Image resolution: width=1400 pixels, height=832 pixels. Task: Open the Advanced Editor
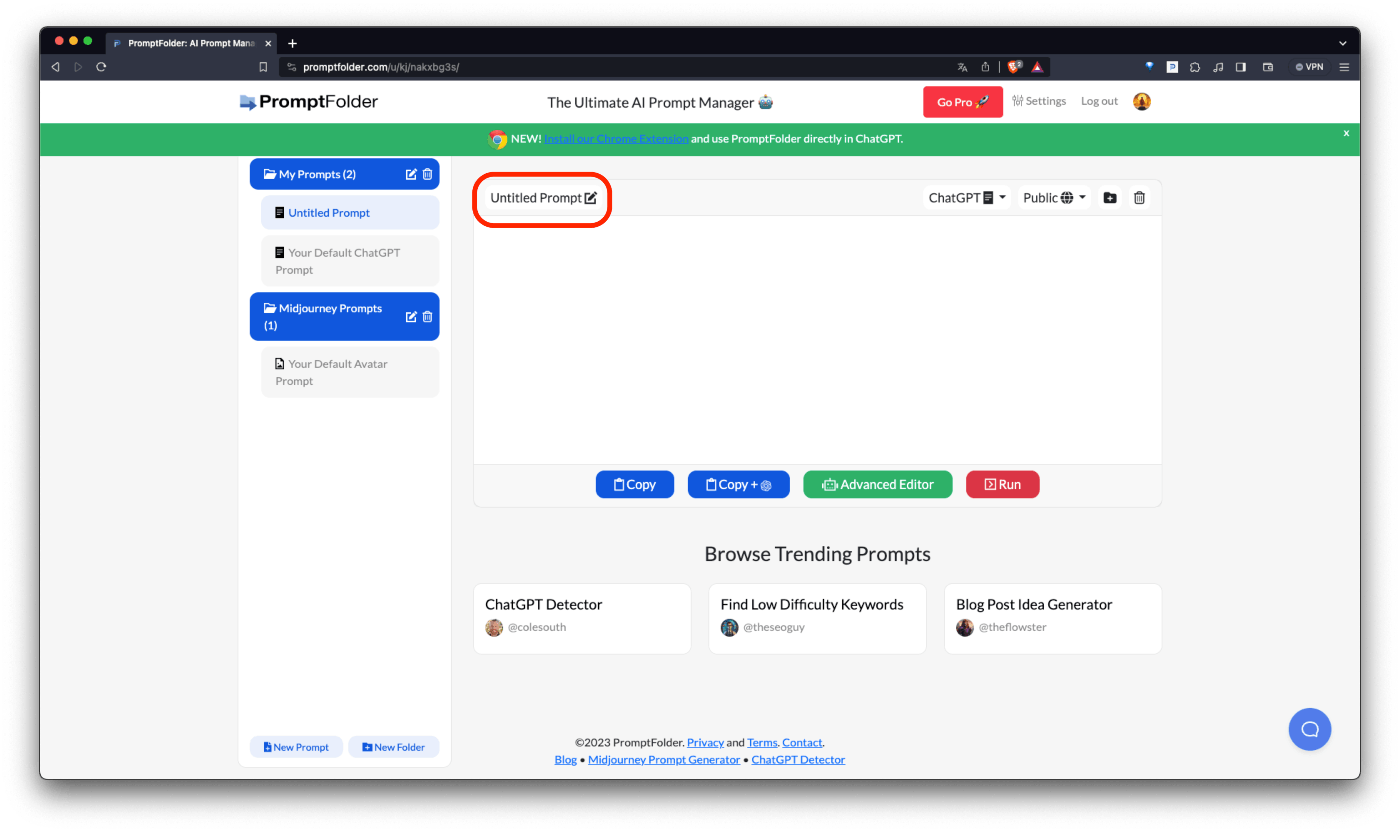tap(878, 484)
